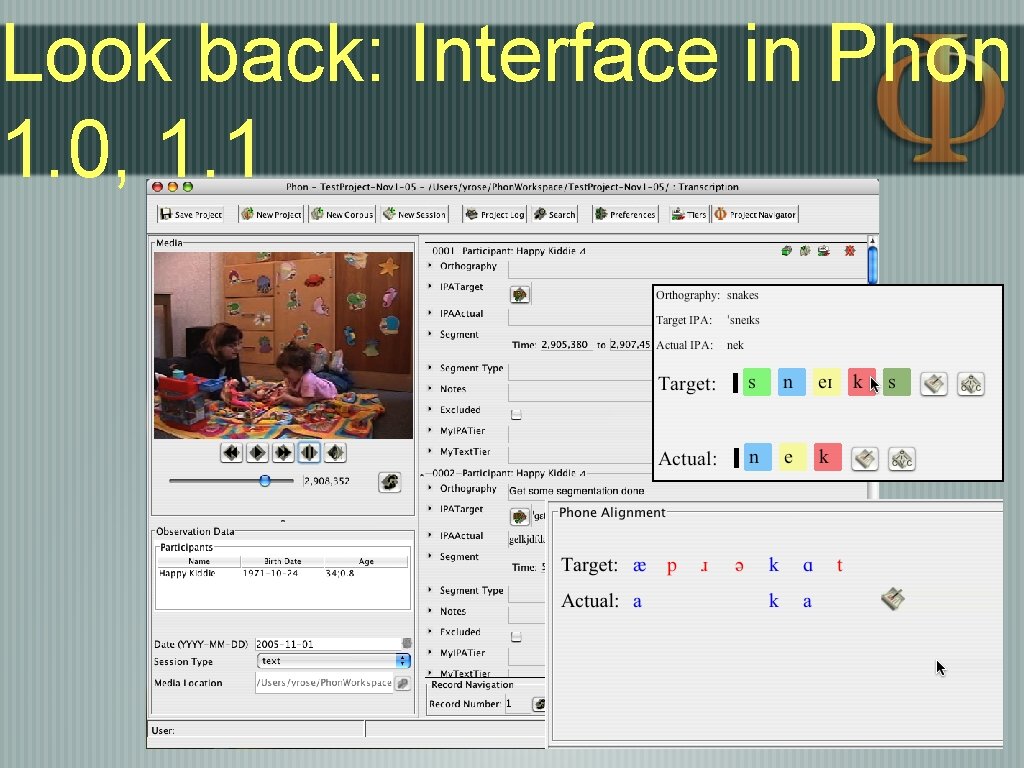Select dark green final Target phone 's'
Viewport: 1024px width, 768px height.
tap(896, 383)
